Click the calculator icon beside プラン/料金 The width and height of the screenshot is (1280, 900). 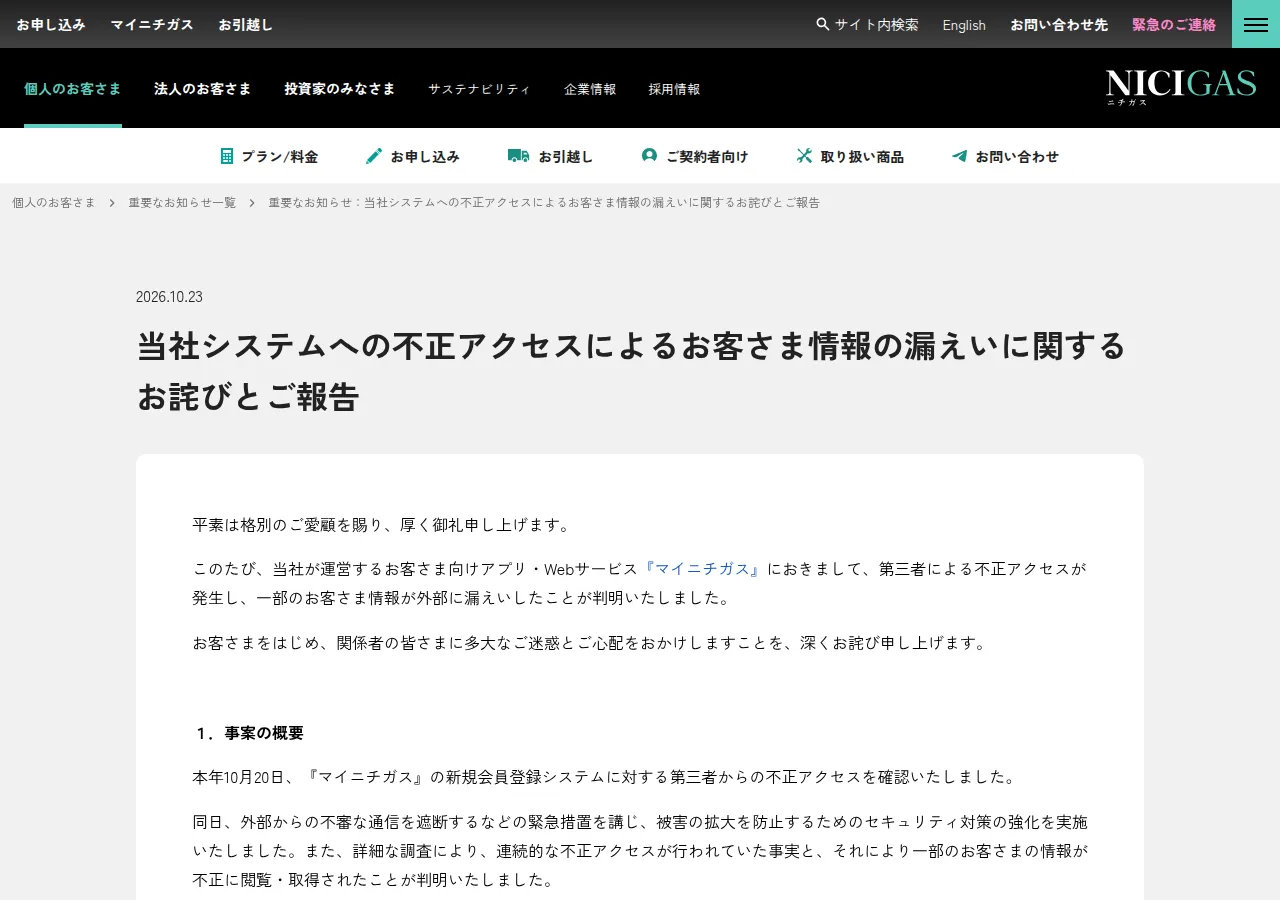227,156
